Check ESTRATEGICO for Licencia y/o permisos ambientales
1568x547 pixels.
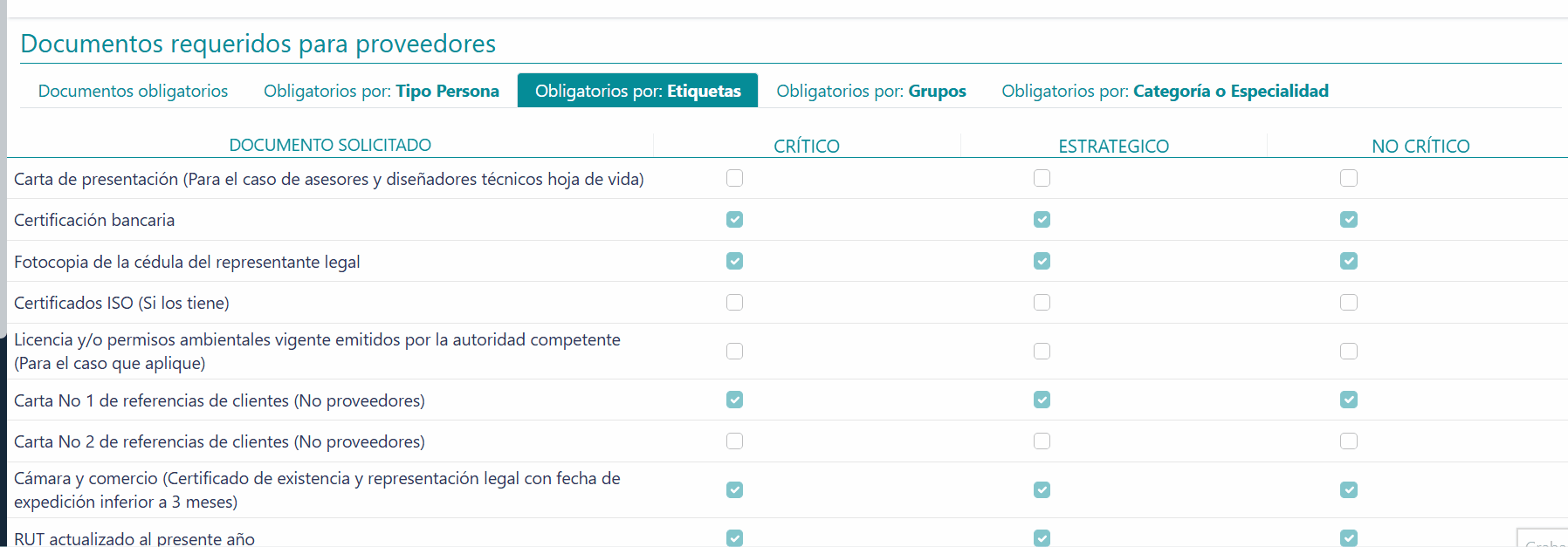[1042, 351]
